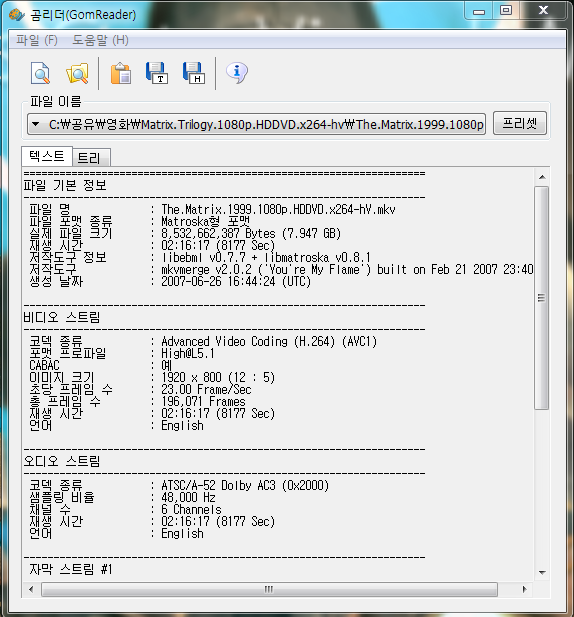The width and height of the screenshot is (574, 617).
Task: Click the file path combo box field
Action: tap(257, 124)
